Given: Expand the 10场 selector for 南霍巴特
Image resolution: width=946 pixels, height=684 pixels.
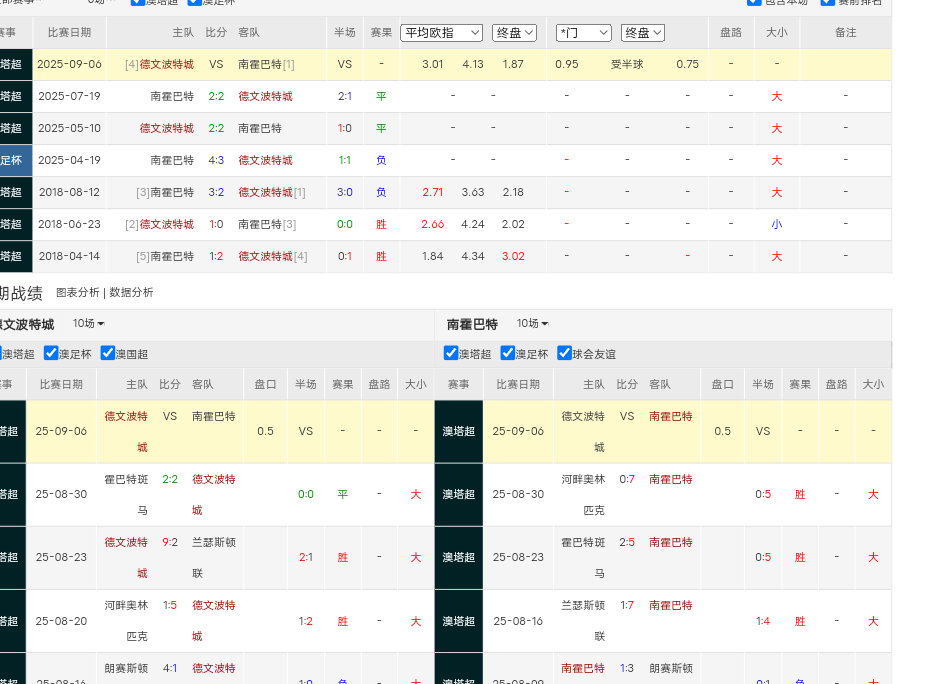Looking at the screenshot, I should (532, 324).
